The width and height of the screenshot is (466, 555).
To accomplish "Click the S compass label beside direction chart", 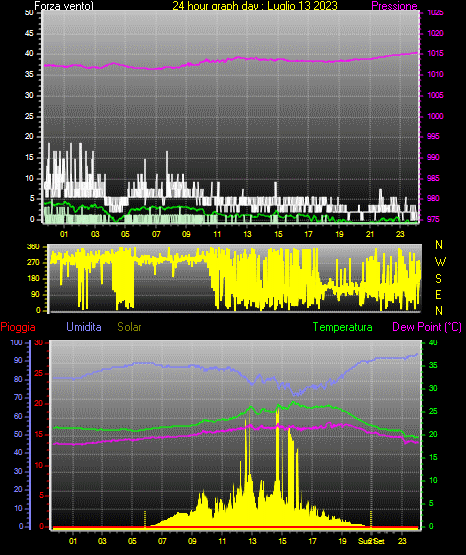I will click(x=439, y=279).
